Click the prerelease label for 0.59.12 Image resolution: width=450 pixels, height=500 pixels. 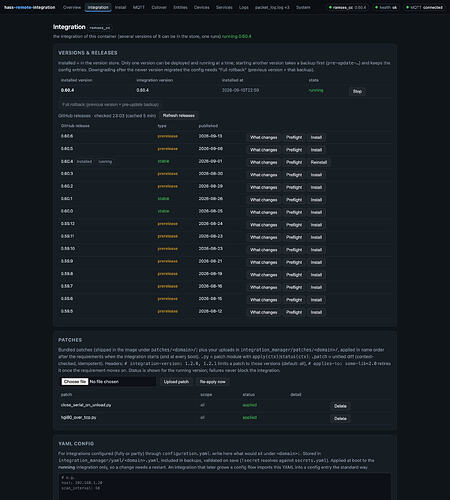click(x=168, y=224)
